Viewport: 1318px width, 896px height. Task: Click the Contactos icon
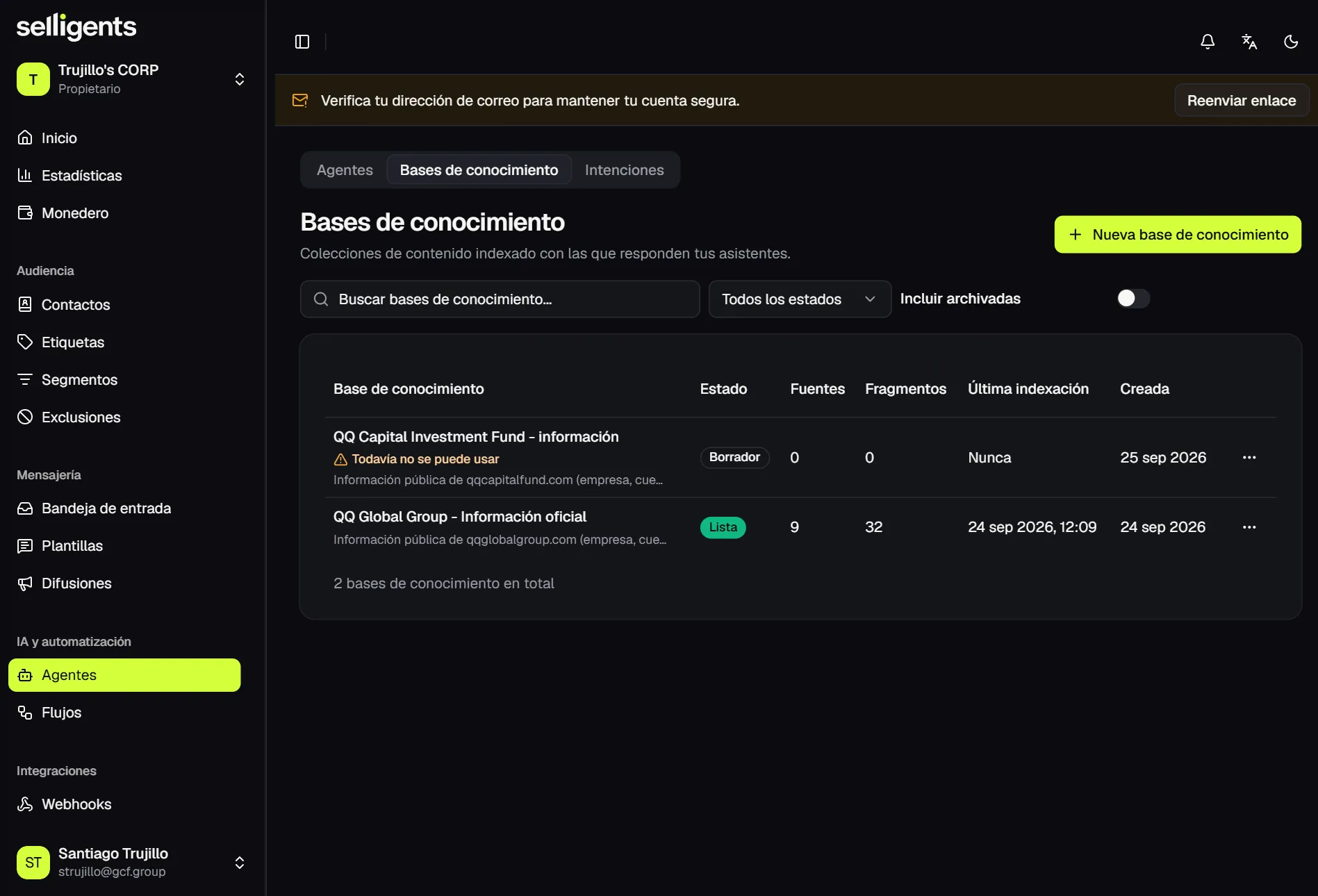(25, 304)
